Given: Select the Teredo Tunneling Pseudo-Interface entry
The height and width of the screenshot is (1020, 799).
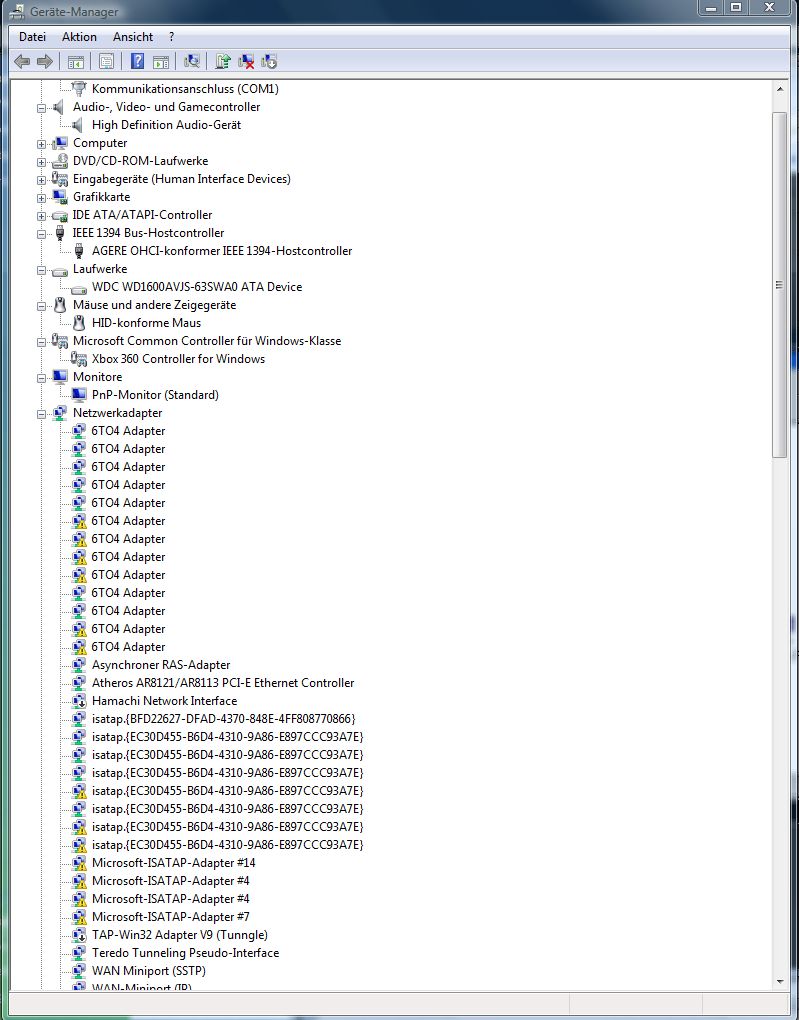Looking at the screenshot, I should pos(185,952).
